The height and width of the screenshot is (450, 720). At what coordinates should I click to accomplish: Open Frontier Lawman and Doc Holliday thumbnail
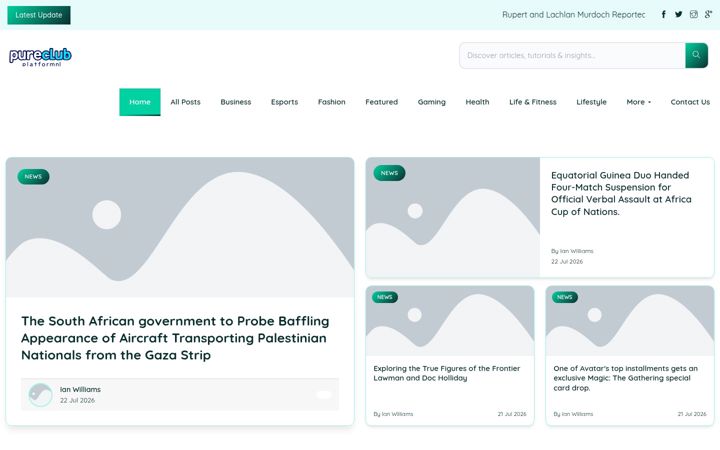[450, 321]
